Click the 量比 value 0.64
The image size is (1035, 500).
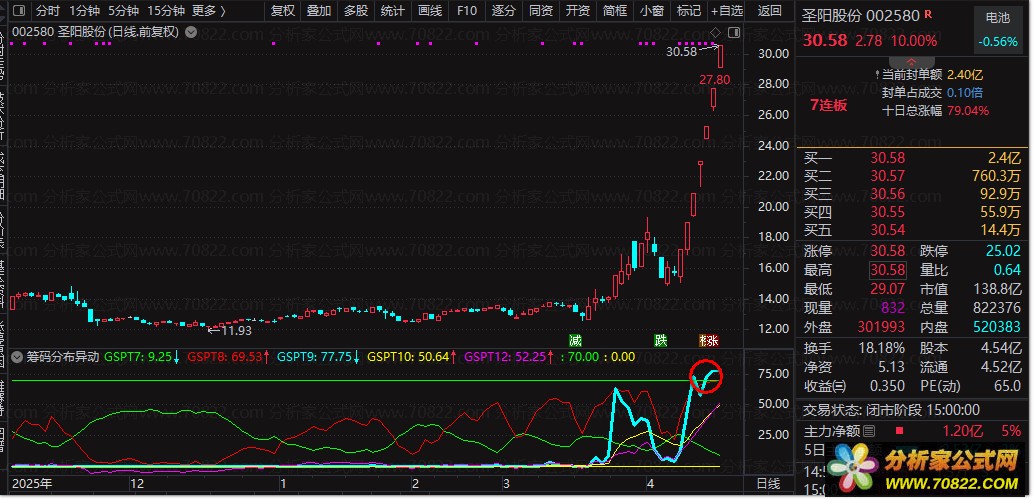pyautogui.click(x=1007, y=270)
